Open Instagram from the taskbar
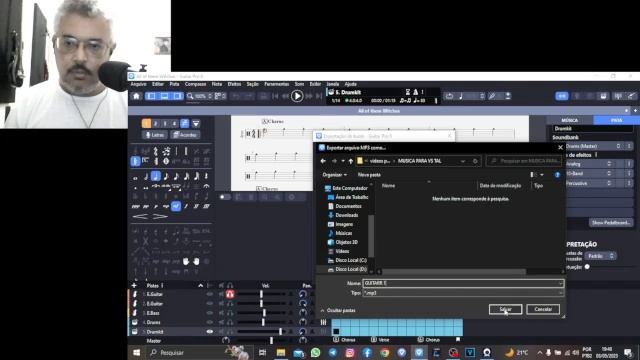Viewport: 640px width, 360px height. (x=350, y=352)
